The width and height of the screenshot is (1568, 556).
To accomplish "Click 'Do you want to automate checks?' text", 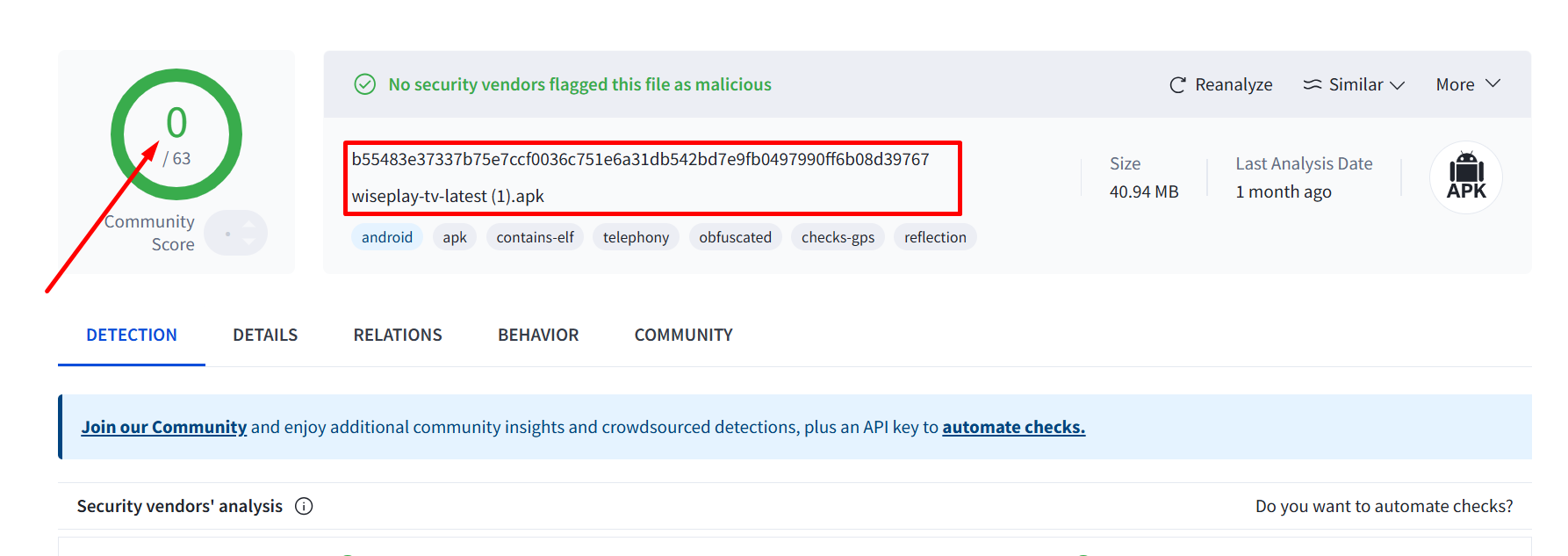I will (1385, 506).
